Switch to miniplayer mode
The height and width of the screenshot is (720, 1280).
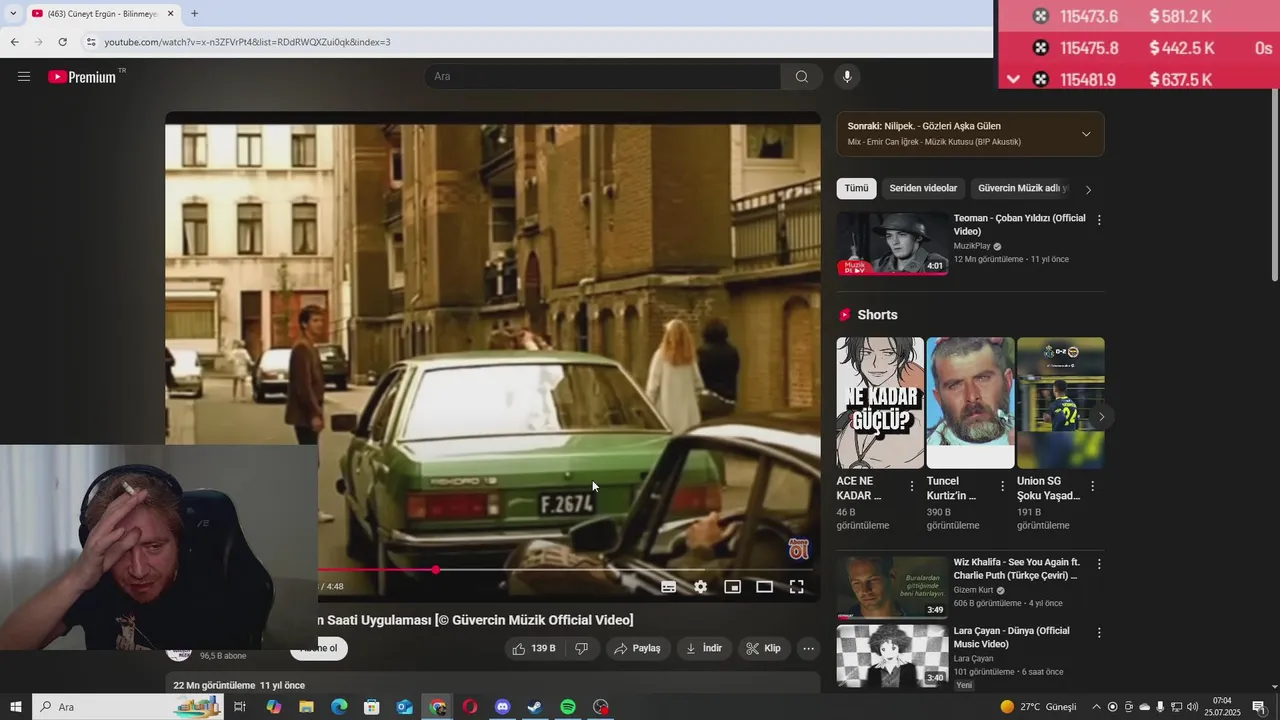tap(733, 587)
